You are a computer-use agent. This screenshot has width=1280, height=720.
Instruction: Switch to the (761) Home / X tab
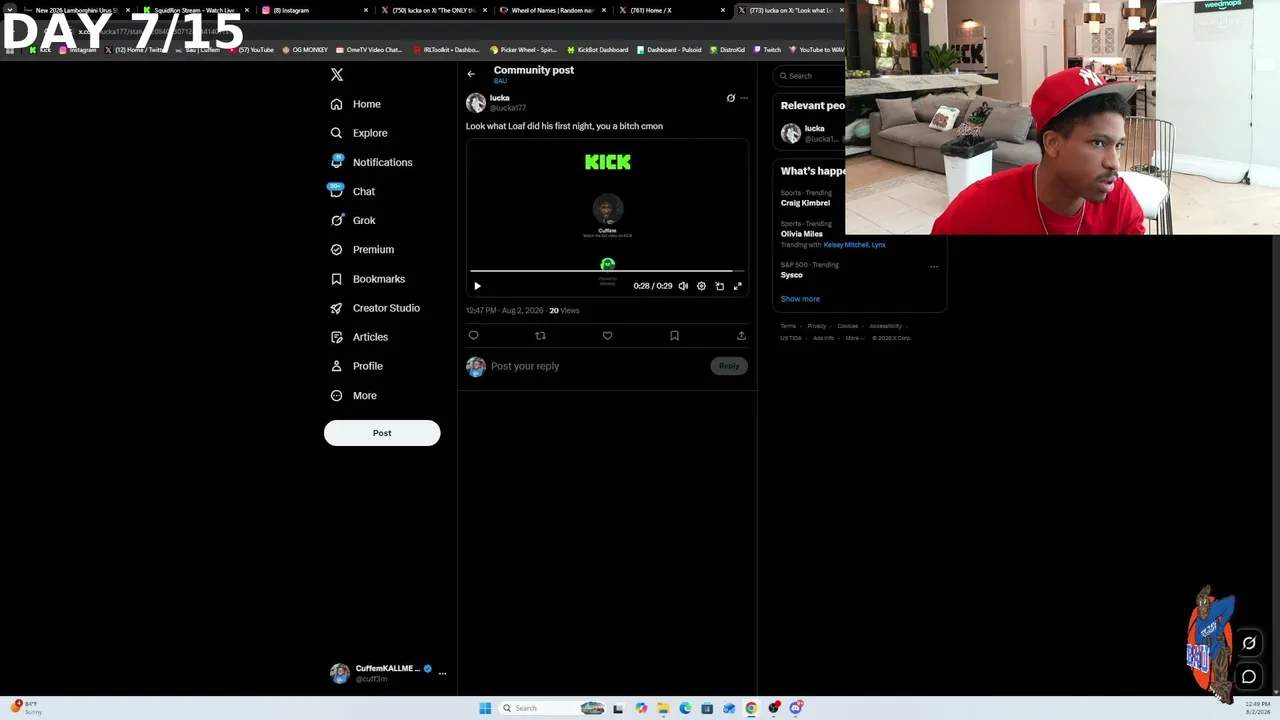point(673,10)
